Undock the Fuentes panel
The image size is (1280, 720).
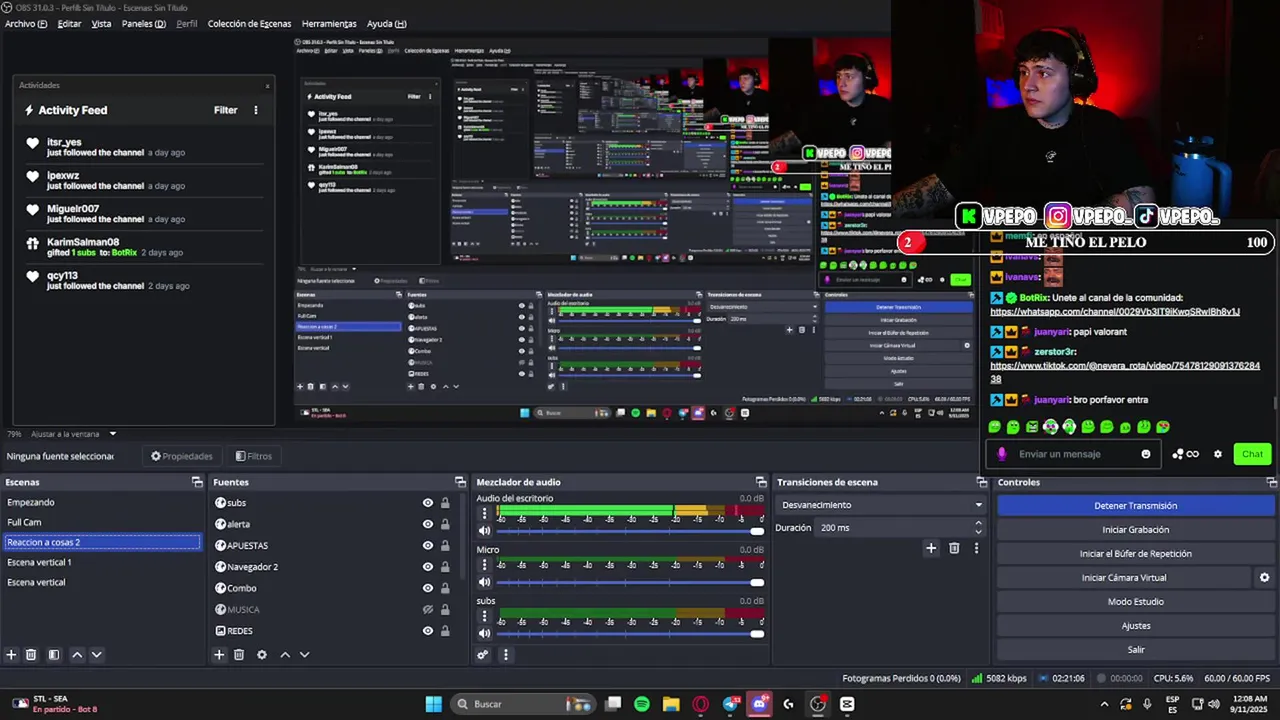click(x=460, y=482)
